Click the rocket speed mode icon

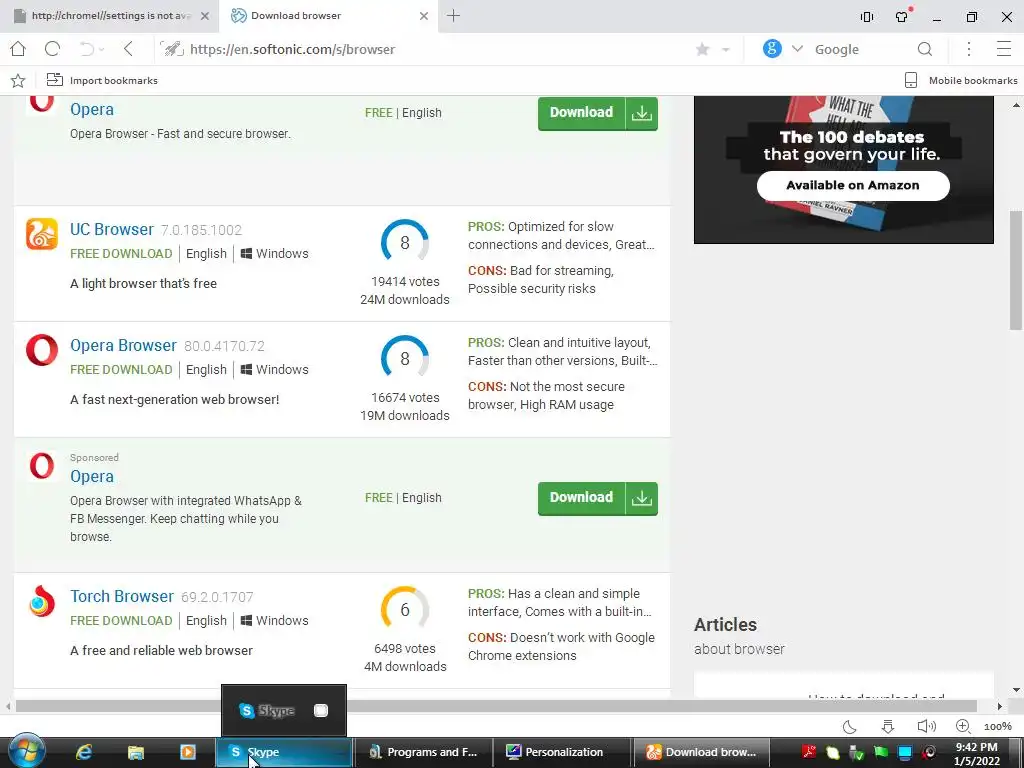click(172, 49)
